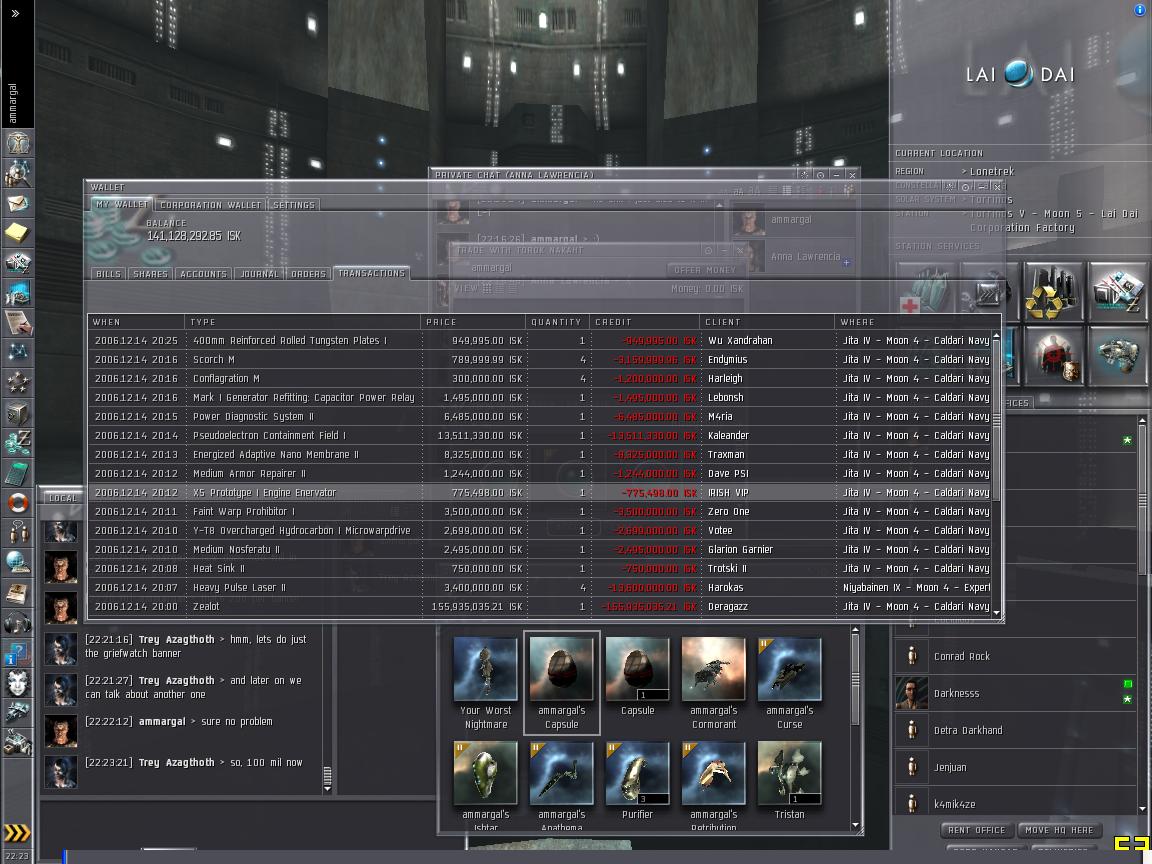Click client name Wu Xandrahan

(x=740, y=340)
